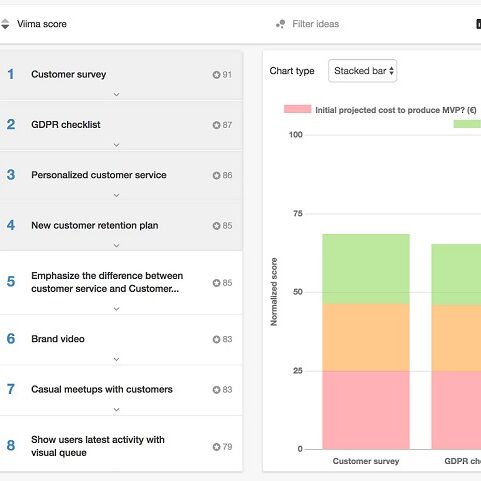Expand the New customer retention plan row
Viewport: 481px width, 481px height.
[116, 246]
